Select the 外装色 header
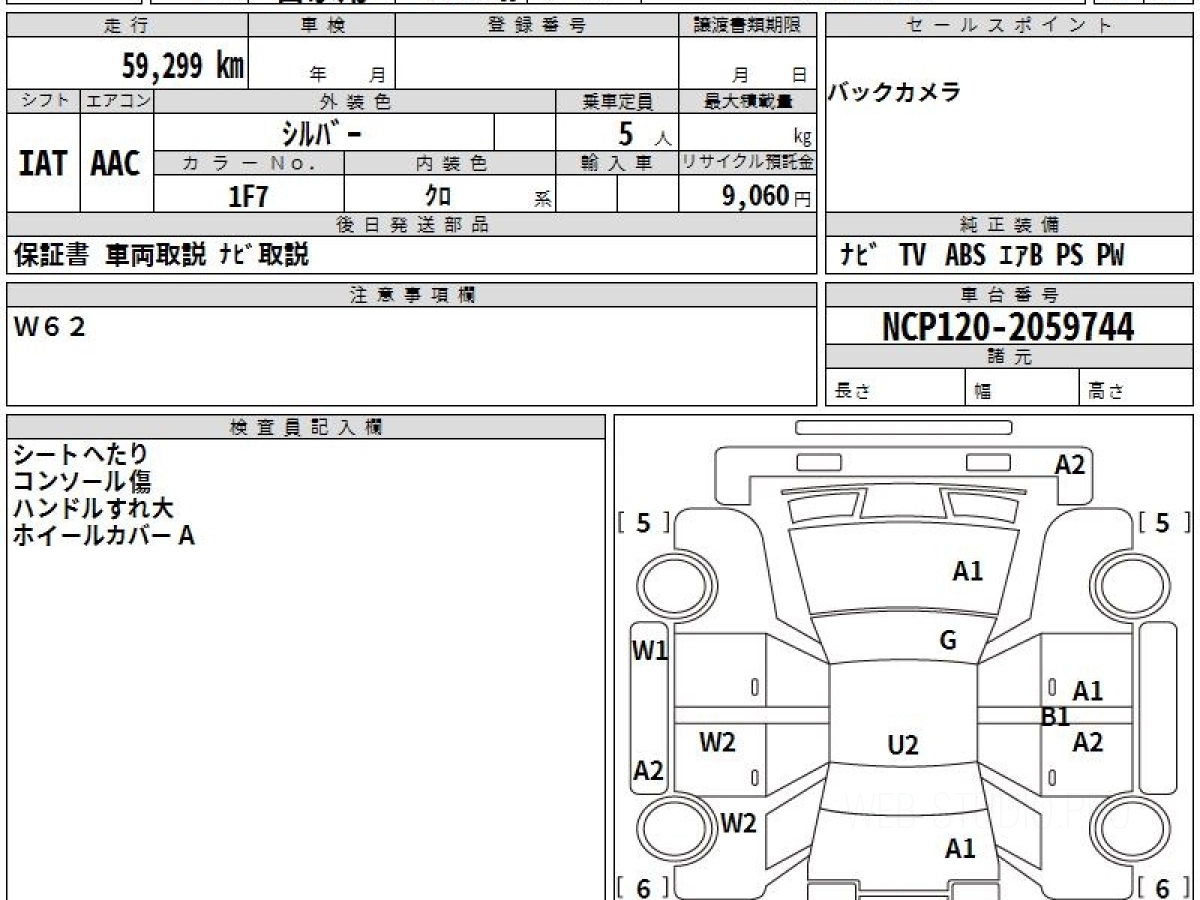Image resolution: width=1200 pixels, height=900 pixels. coord(355,101)
